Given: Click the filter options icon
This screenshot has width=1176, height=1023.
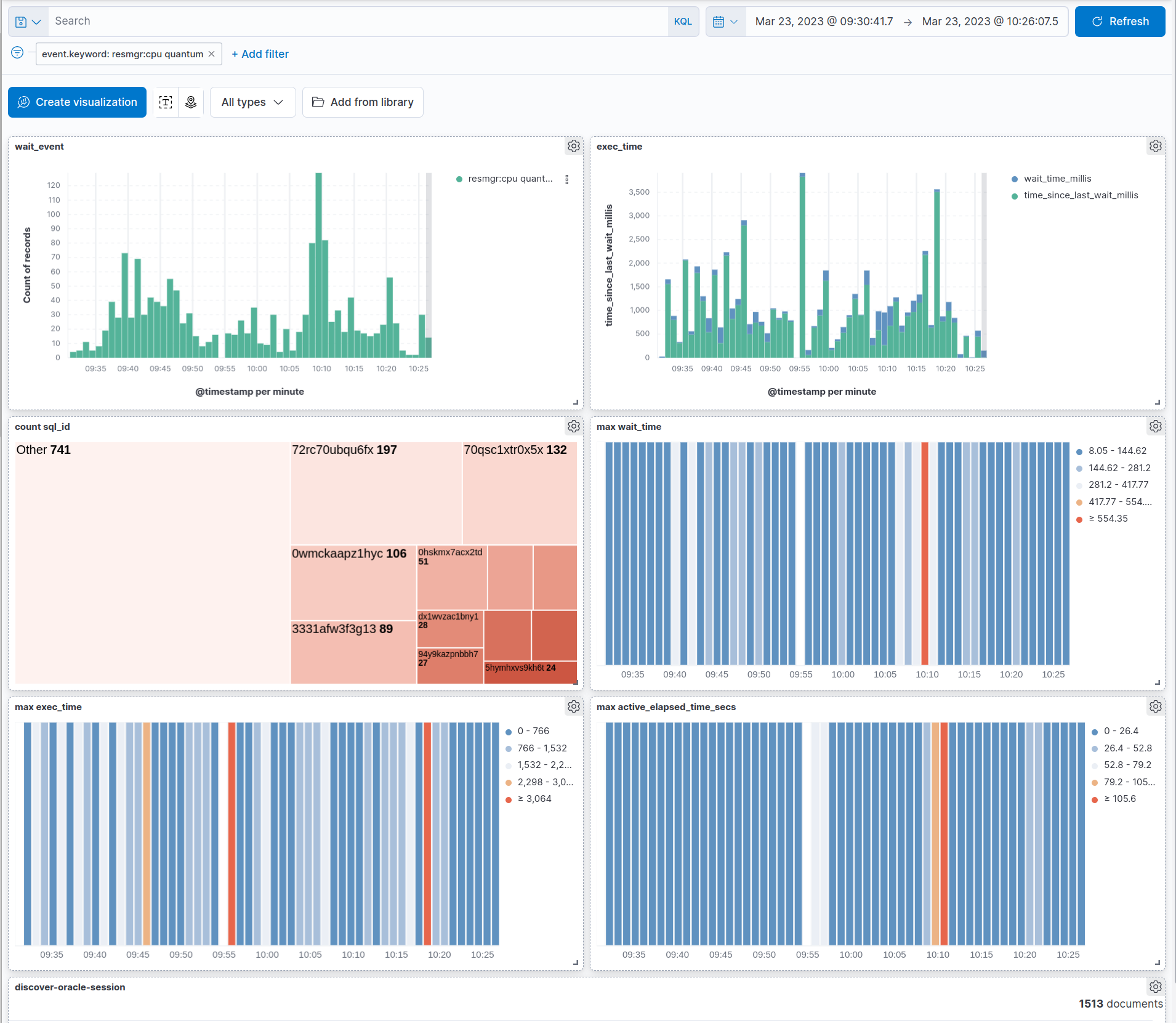Looking at the screenshot, I should tap(17, 53).
